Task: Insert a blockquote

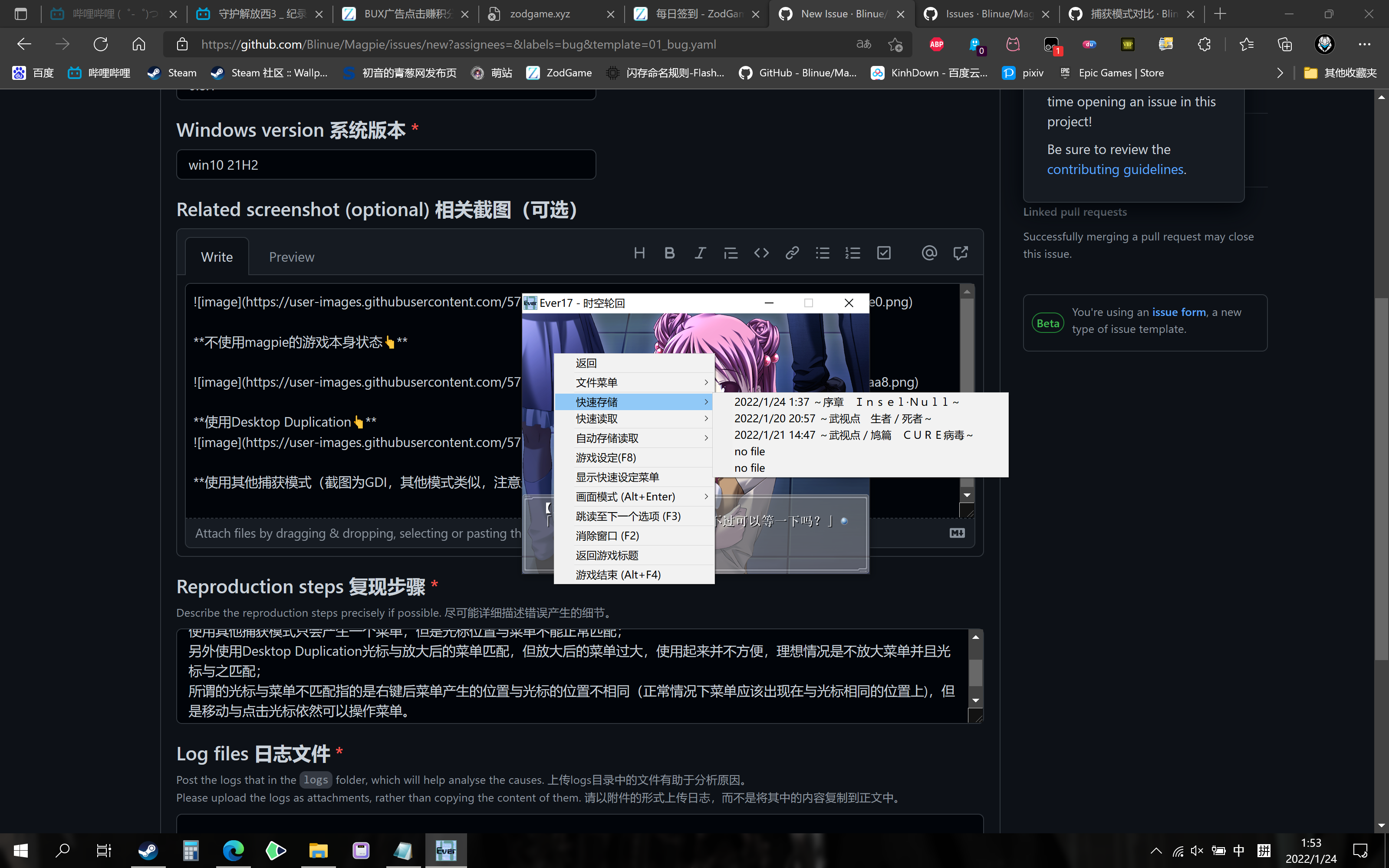Action: tap(730, 253)
